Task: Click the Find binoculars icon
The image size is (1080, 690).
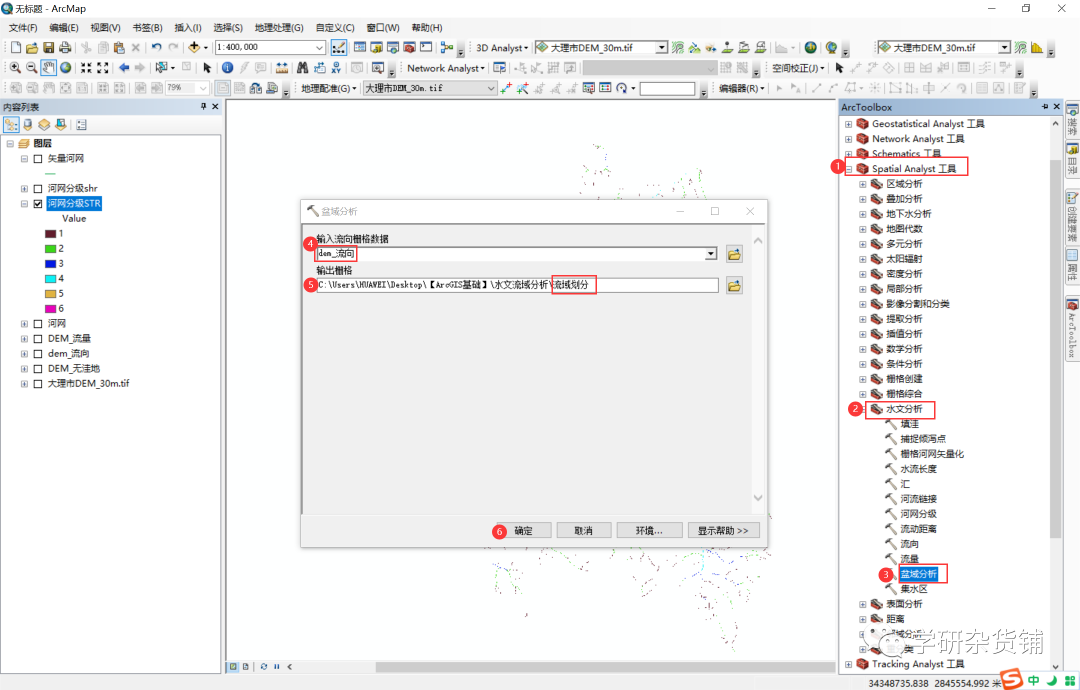Action: [302, 67]
